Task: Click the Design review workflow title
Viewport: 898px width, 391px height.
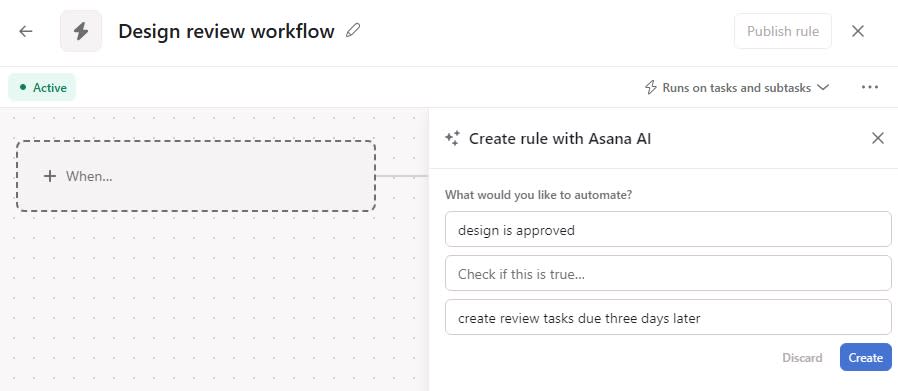Action: click(x=226, y=31)
